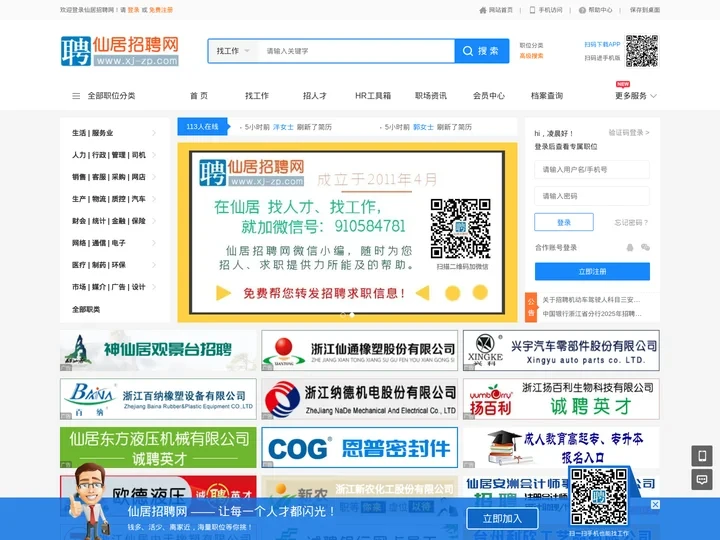Focus the 请输入密码 password field

point(592,196)
